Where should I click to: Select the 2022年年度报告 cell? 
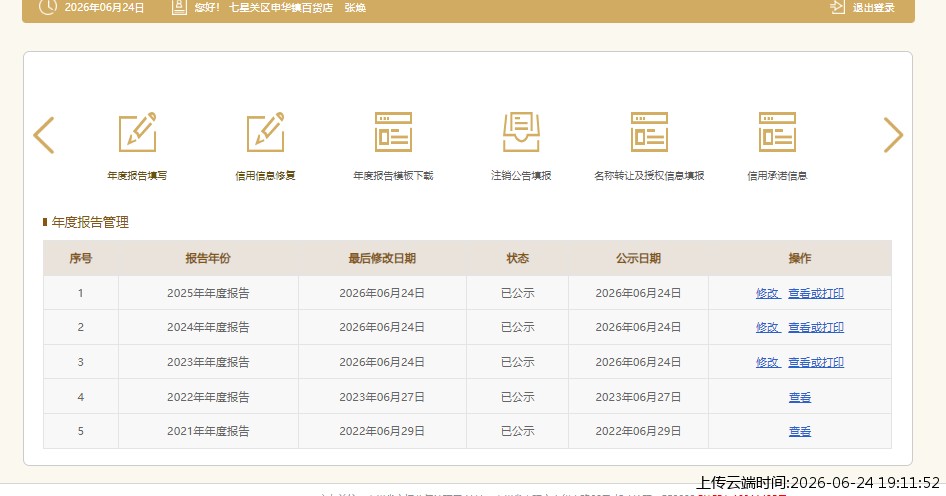[x=208, y=397]
